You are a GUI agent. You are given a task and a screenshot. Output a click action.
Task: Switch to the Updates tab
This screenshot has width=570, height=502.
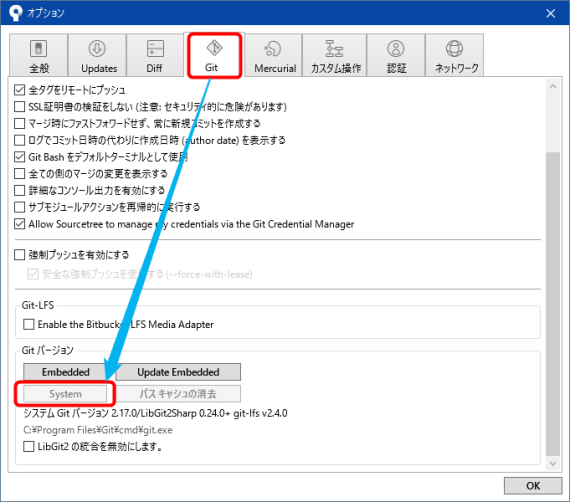(x=97, y=55)
